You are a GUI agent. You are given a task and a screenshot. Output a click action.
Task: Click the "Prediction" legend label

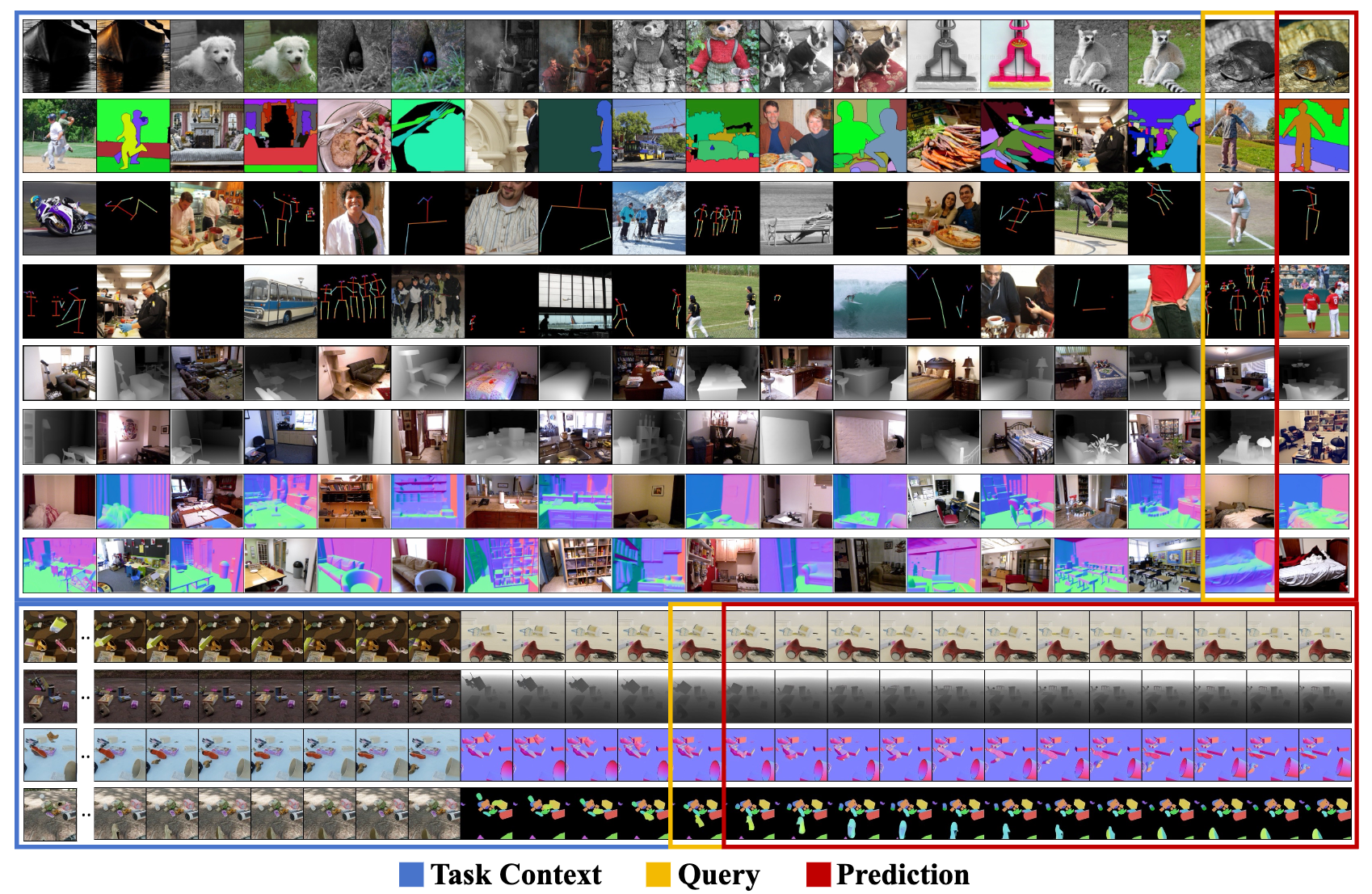point(903,875)
